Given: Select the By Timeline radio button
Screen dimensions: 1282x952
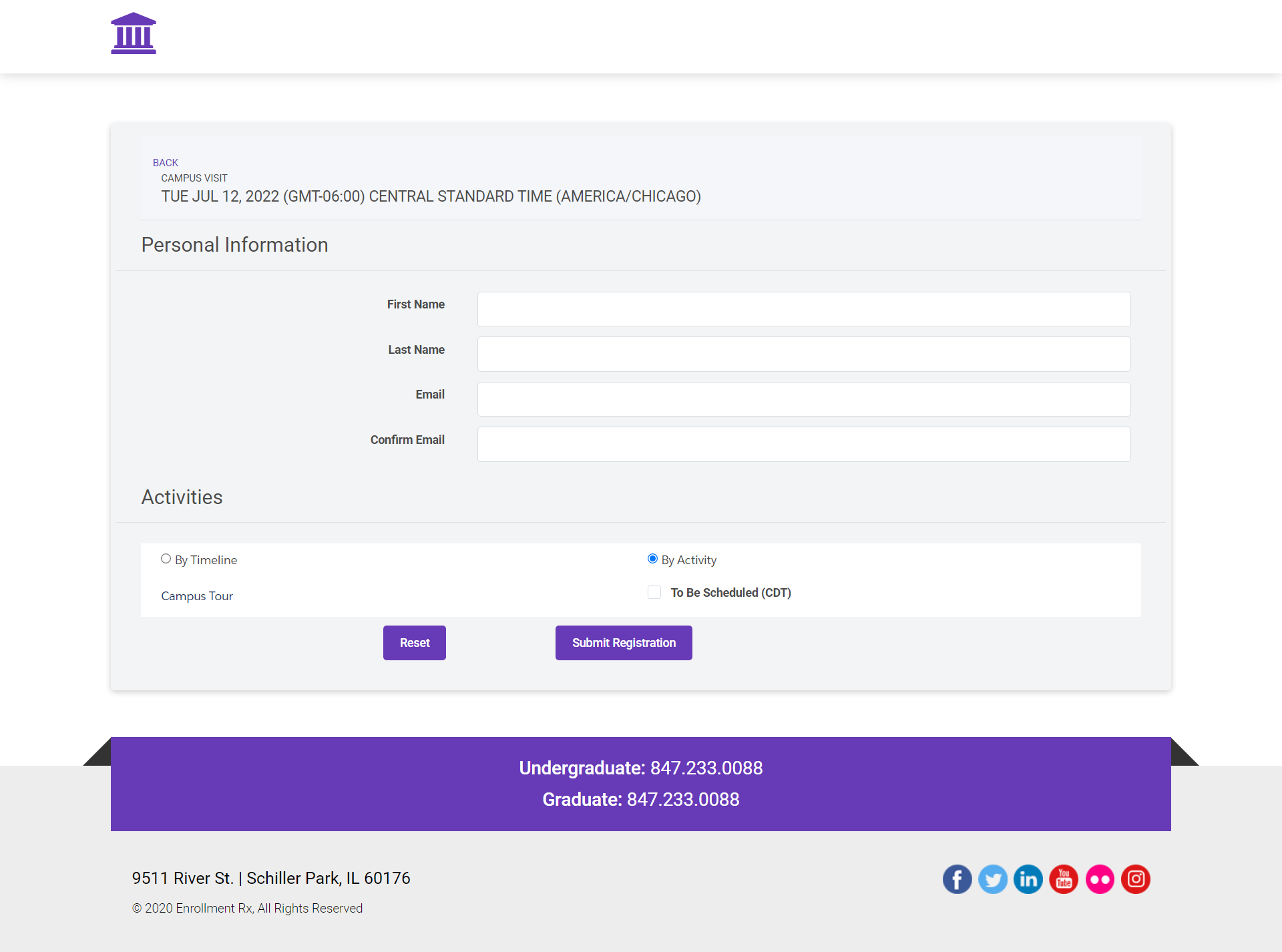Looking at the screenshot, I should tap(166, 559).
